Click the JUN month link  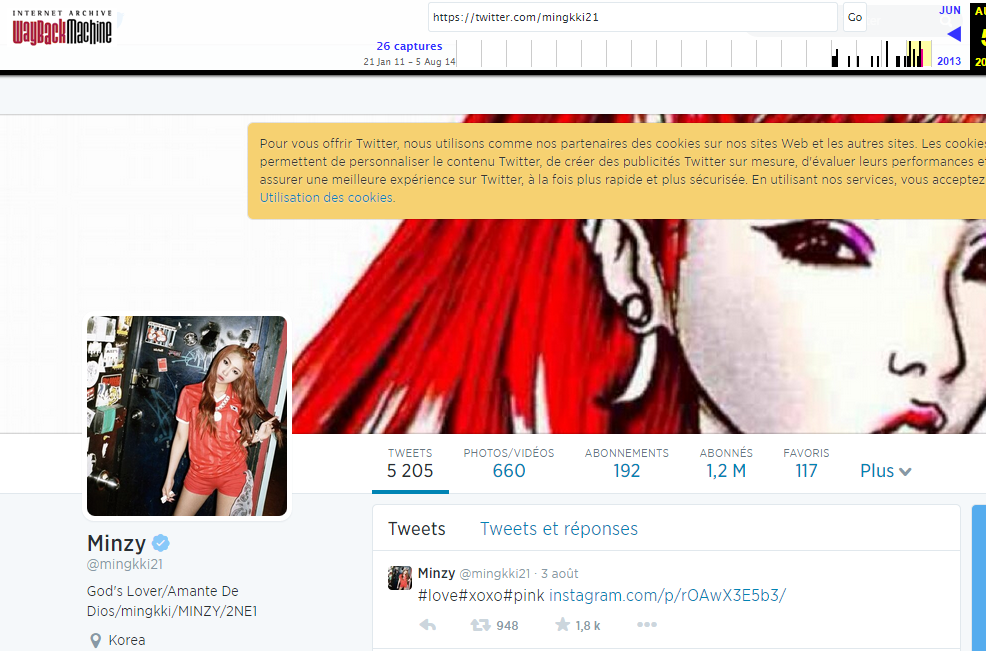pyautogui.click(x=950, y=10)
